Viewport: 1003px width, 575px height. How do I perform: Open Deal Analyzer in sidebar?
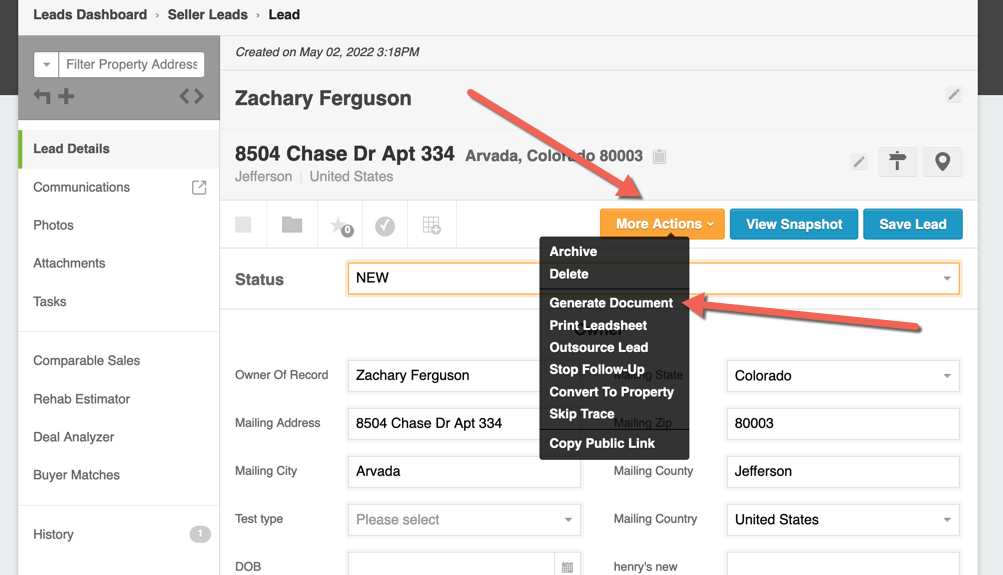(74, 437)
